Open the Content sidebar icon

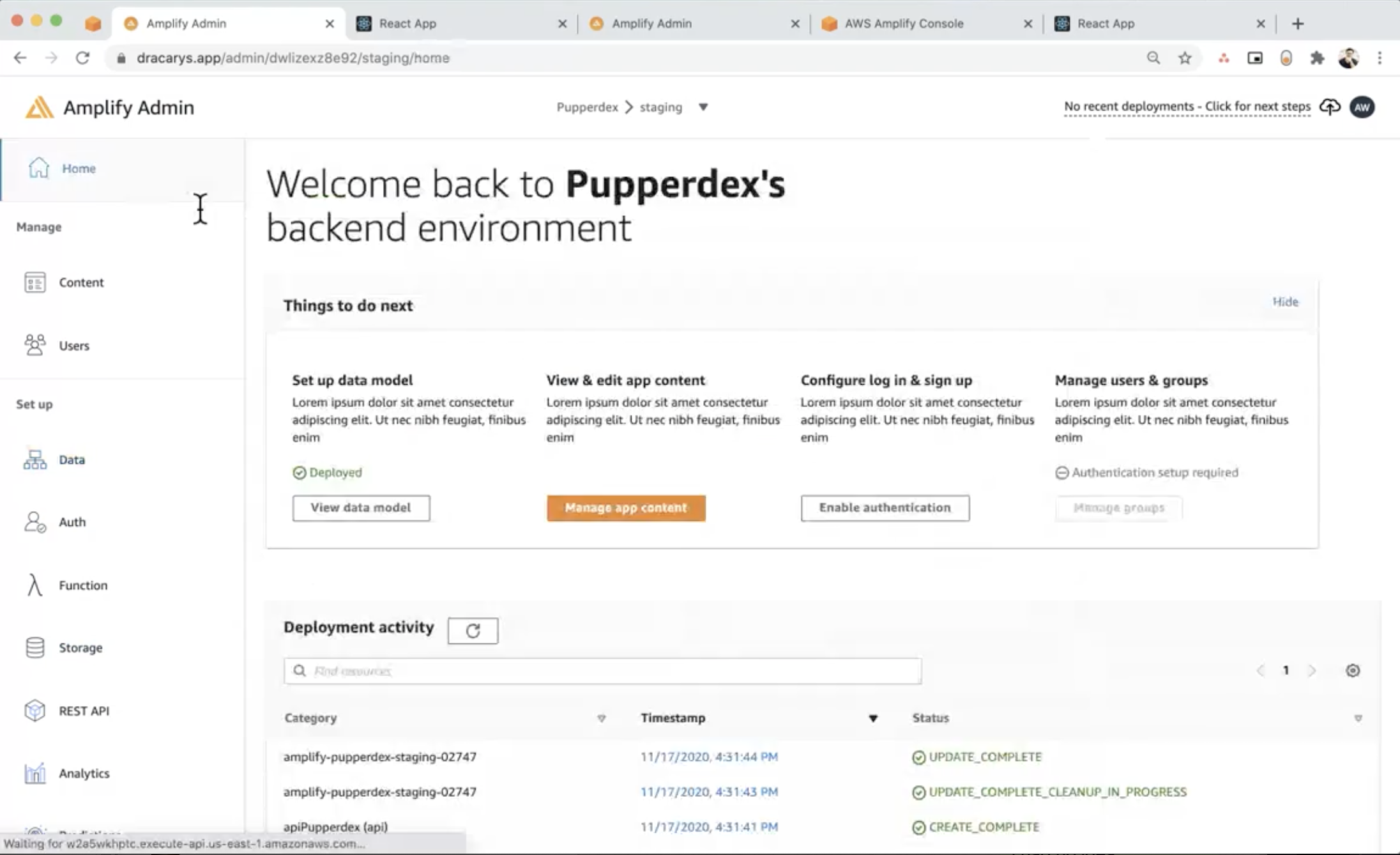click(34, 282)
